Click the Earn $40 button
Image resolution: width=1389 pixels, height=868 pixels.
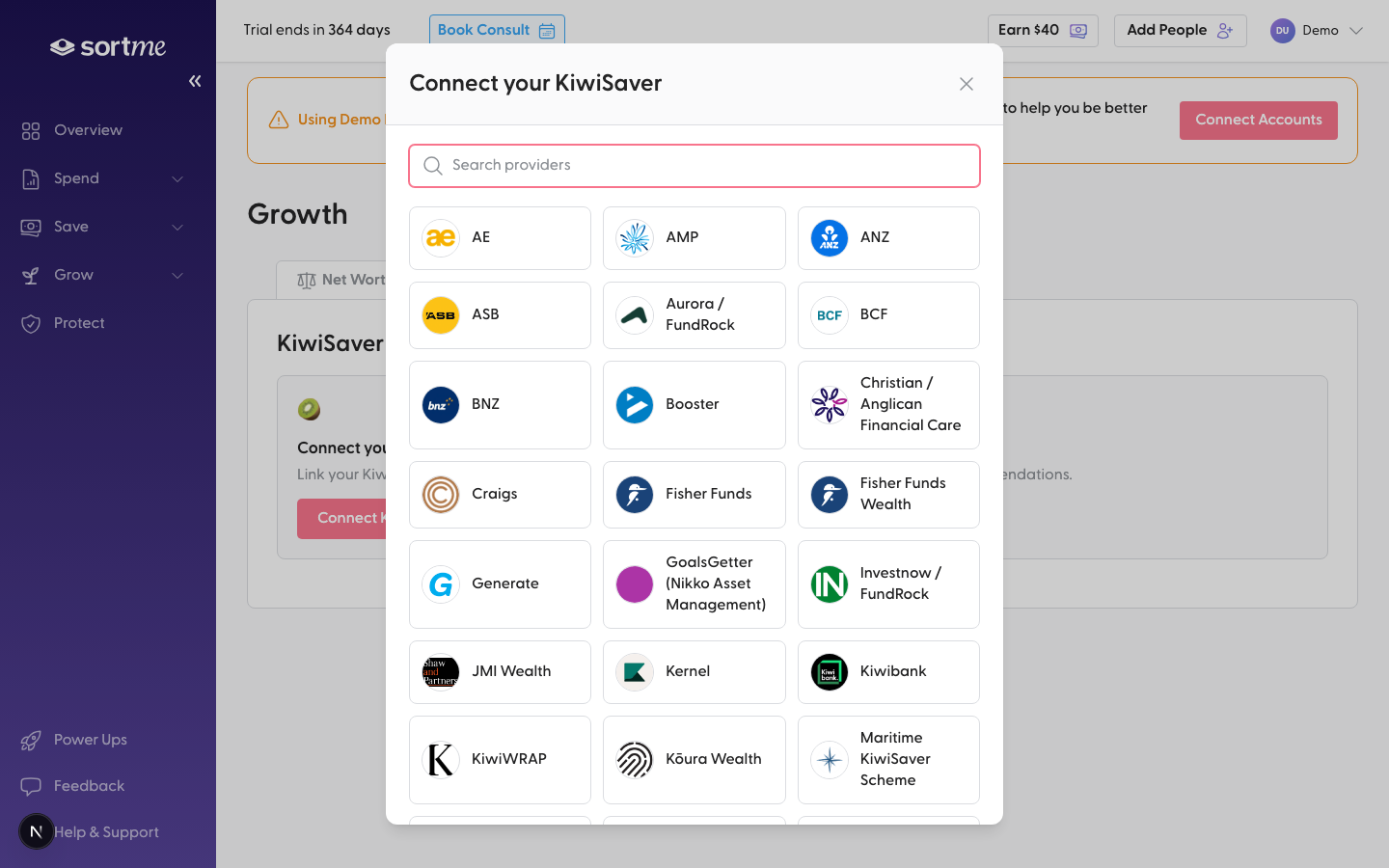point(1043,30)
